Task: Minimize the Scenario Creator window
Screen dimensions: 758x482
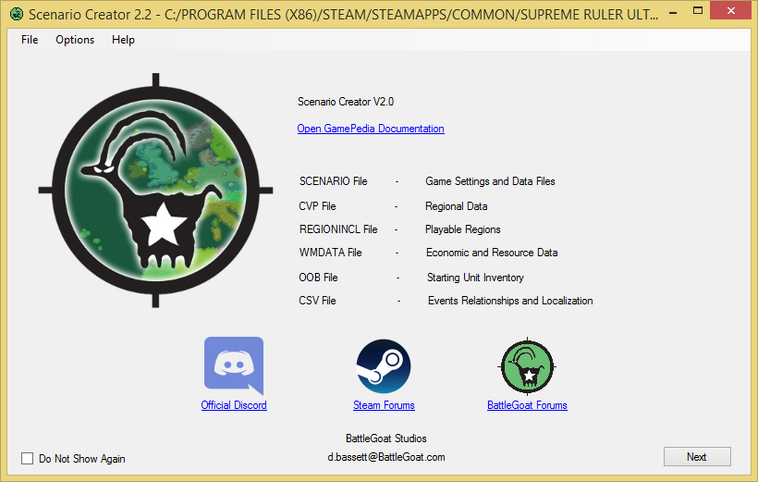Action: point(672,12)
